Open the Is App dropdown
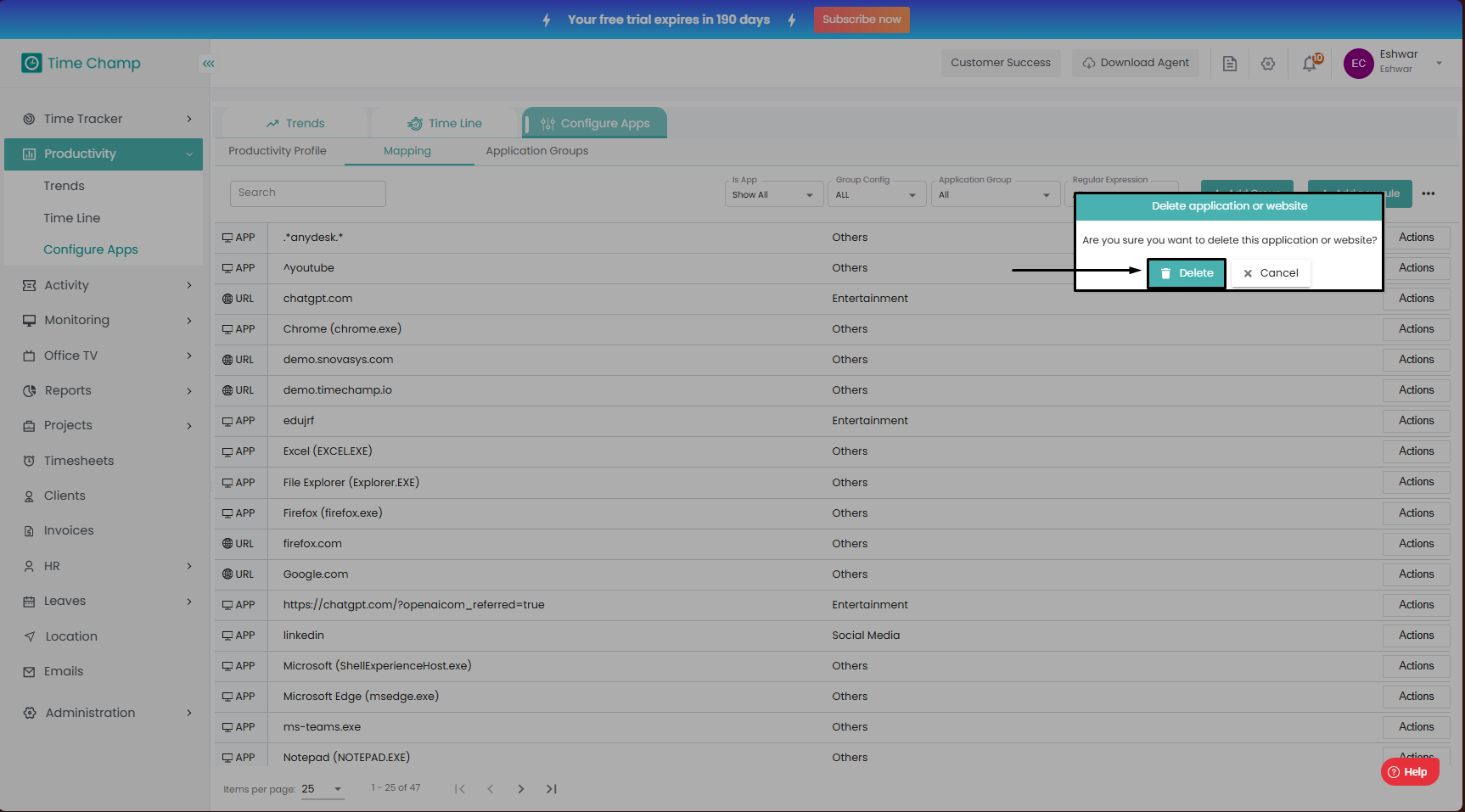This screenshot has height=812, width=1465. click(x=774, y=194)
